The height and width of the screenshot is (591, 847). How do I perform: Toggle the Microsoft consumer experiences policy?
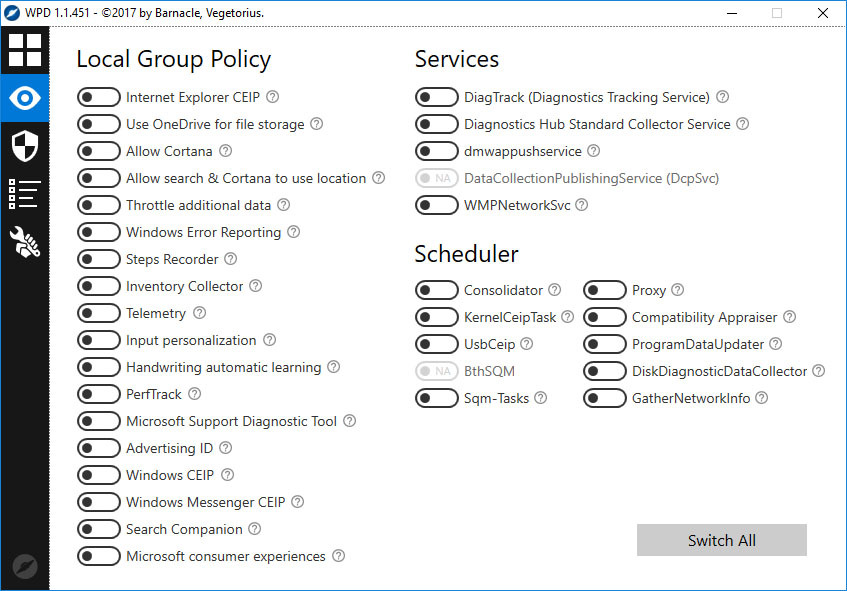[x=97, y=555]
